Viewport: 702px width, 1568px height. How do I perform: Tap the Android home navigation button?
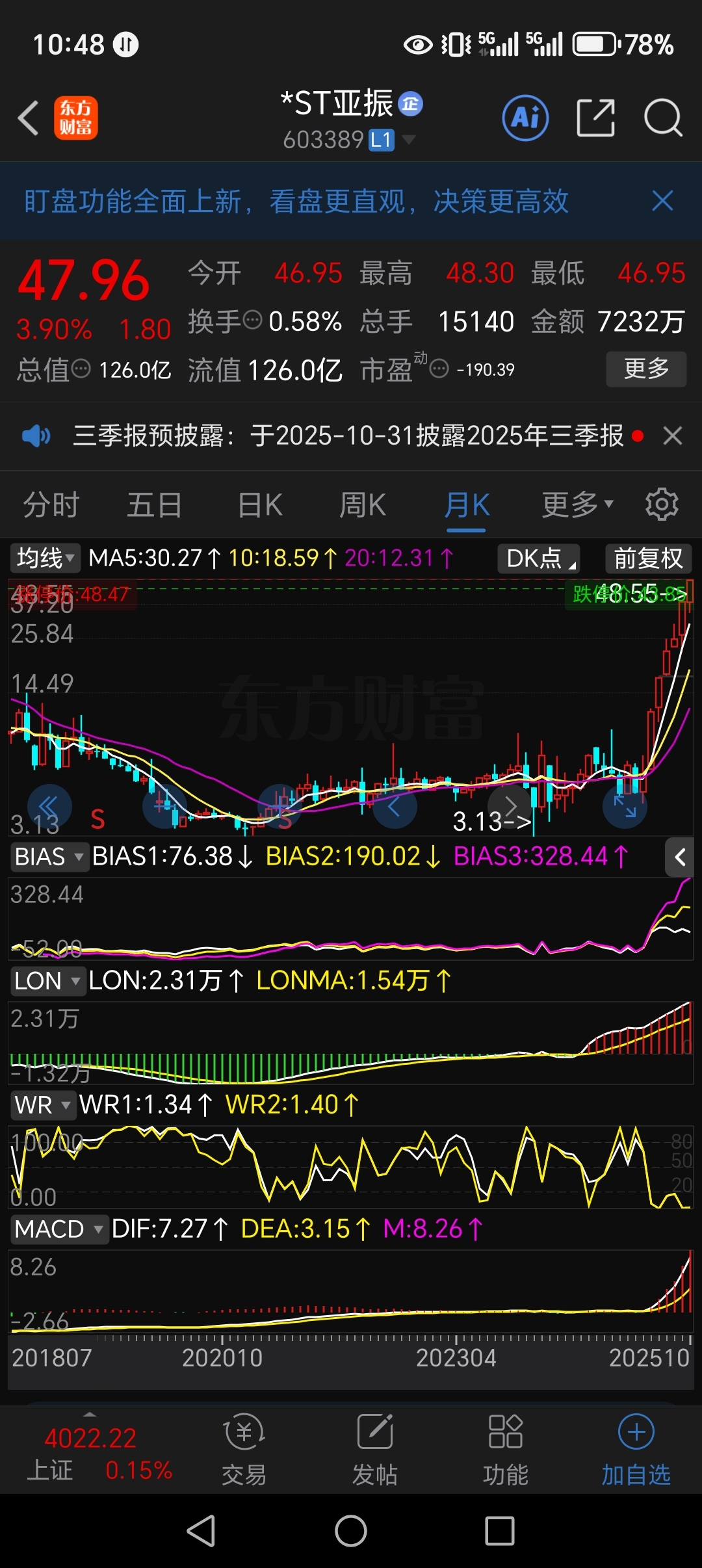[351, 1531]
